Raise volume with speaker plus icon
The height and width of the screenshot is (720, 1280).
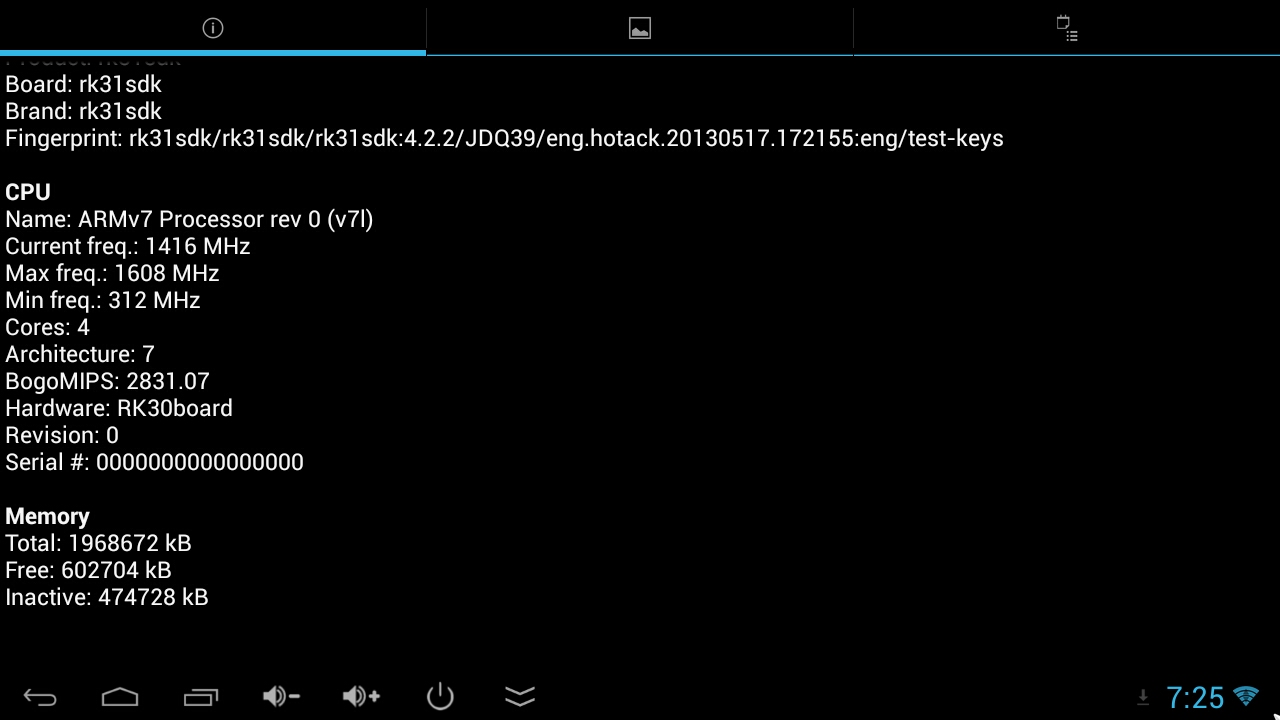[x=361, y=696]
